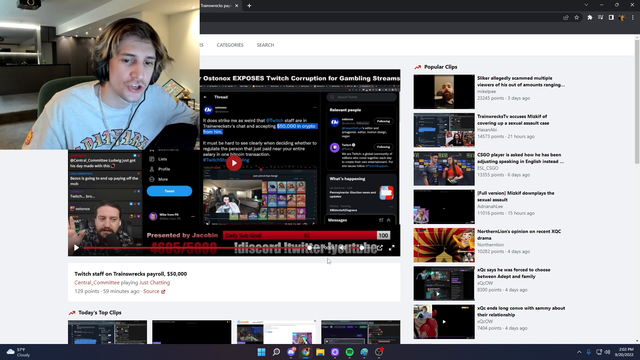The width and height of the screenshot is (640, 360).
Task: Bookmark this page with the star icon
Action: coord(577,18)
